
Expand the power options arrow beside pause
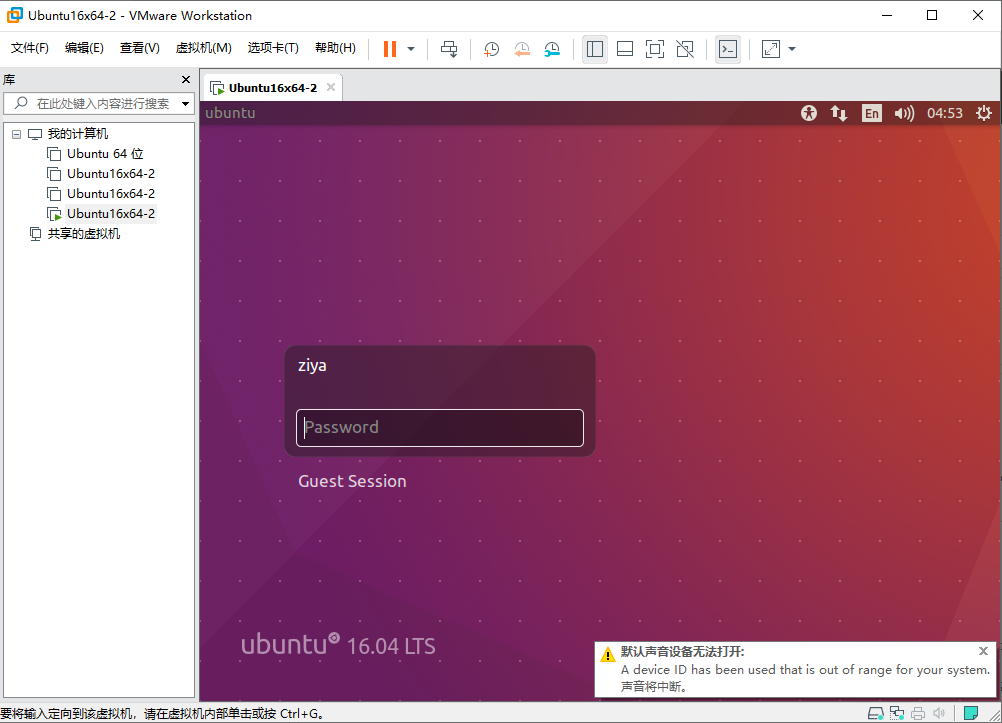click(x=411, y=49)
